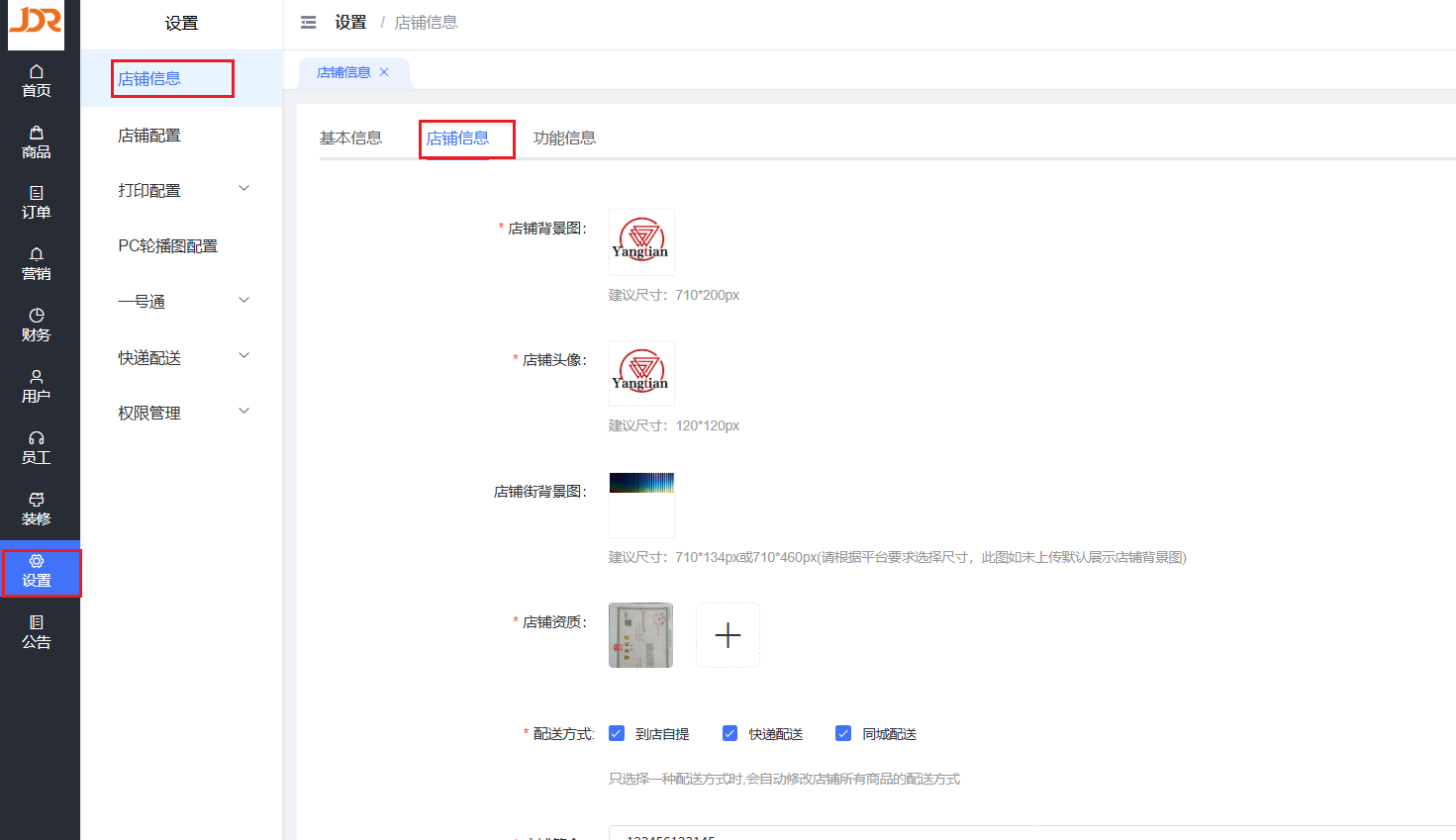Click the 店铺背景图 logo thumbnail
The height and width of the screenshot is (840, 1456).
tap(641, 241)
